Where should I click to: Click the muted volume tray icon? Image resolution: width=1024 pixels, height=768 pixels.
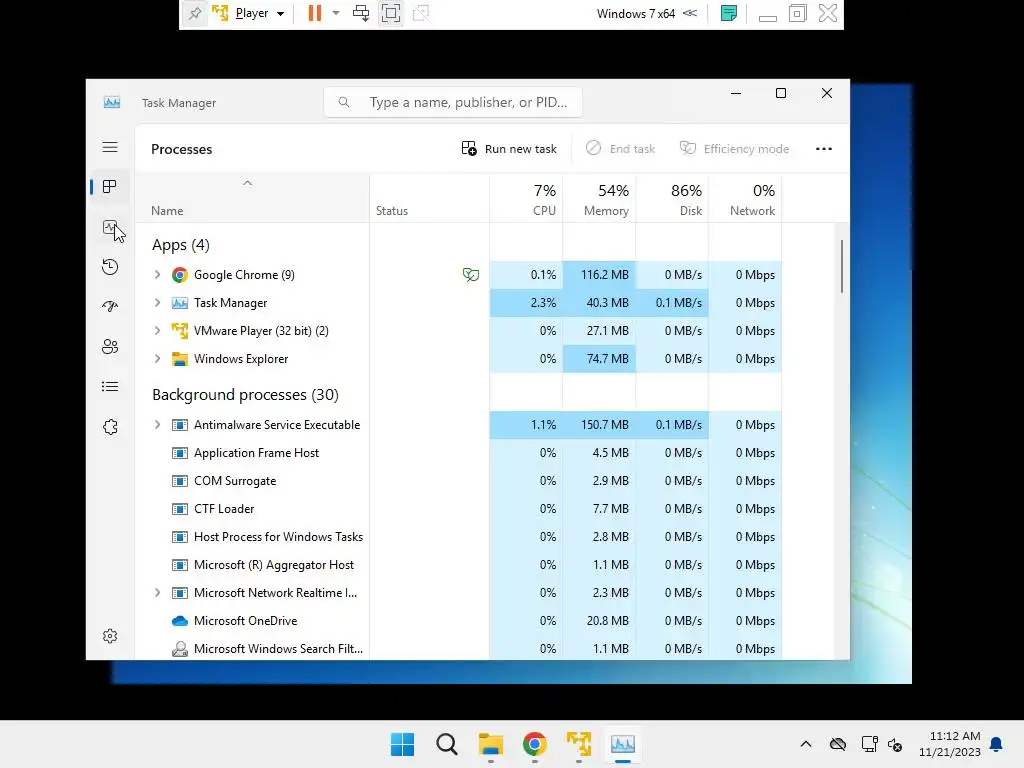click(895, 744)
